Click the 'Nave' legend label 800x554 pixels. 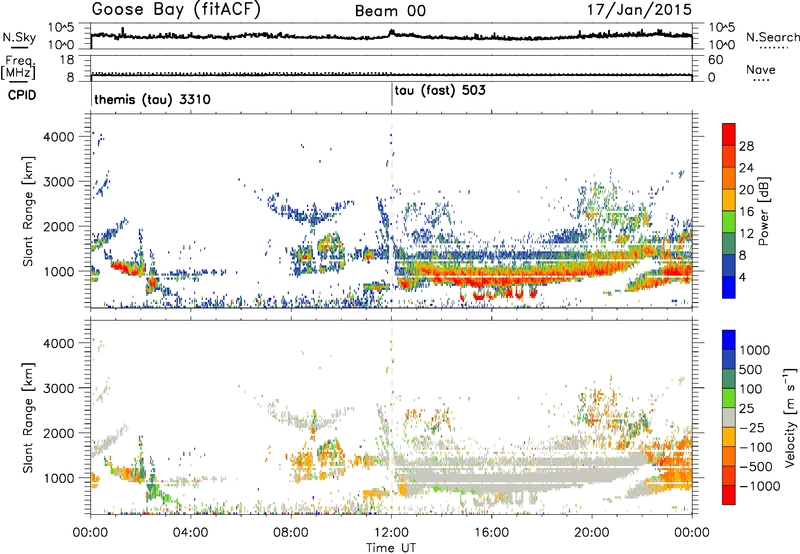[761, 69]
